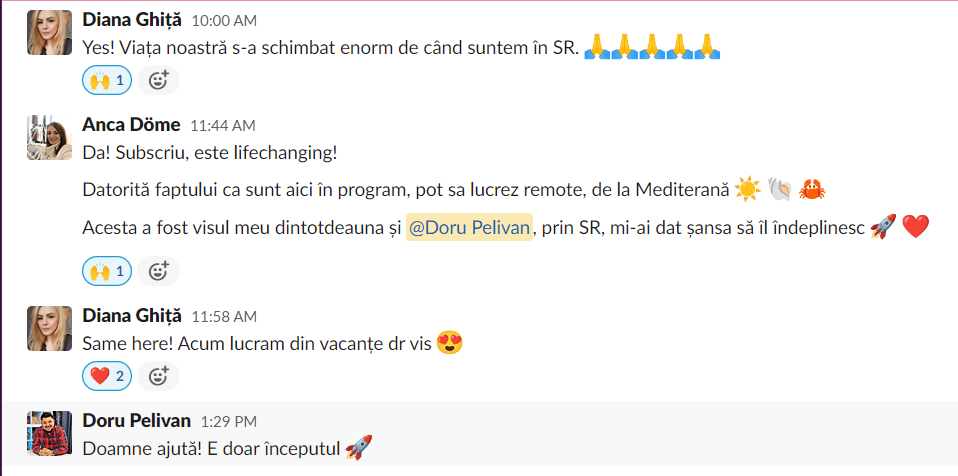Click the heart-eyes emoji in Diana's message
The image size is (958, 476).
coord(450,343)
